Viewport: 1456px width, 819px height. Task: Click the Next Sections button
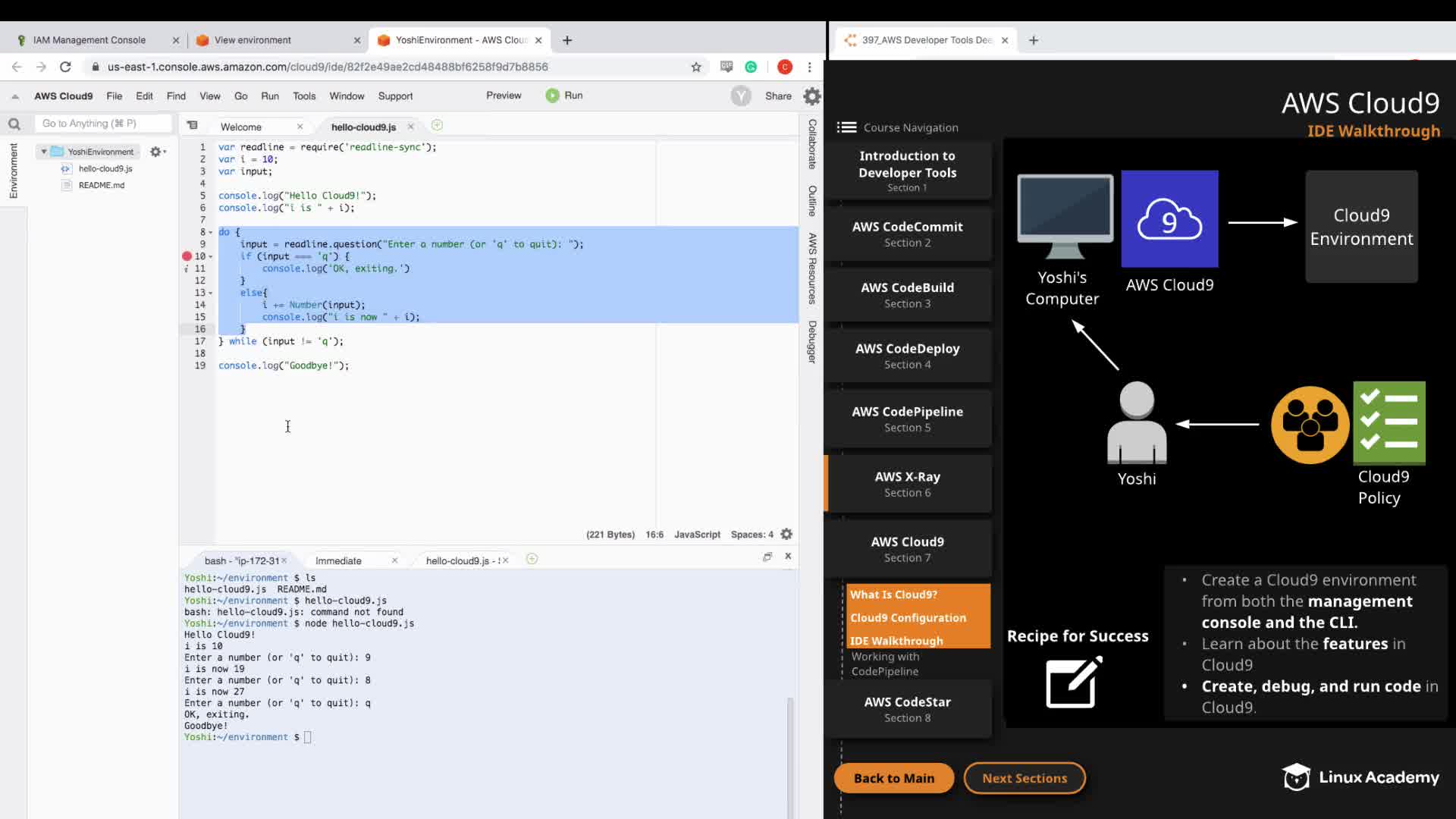[1024, 778]
